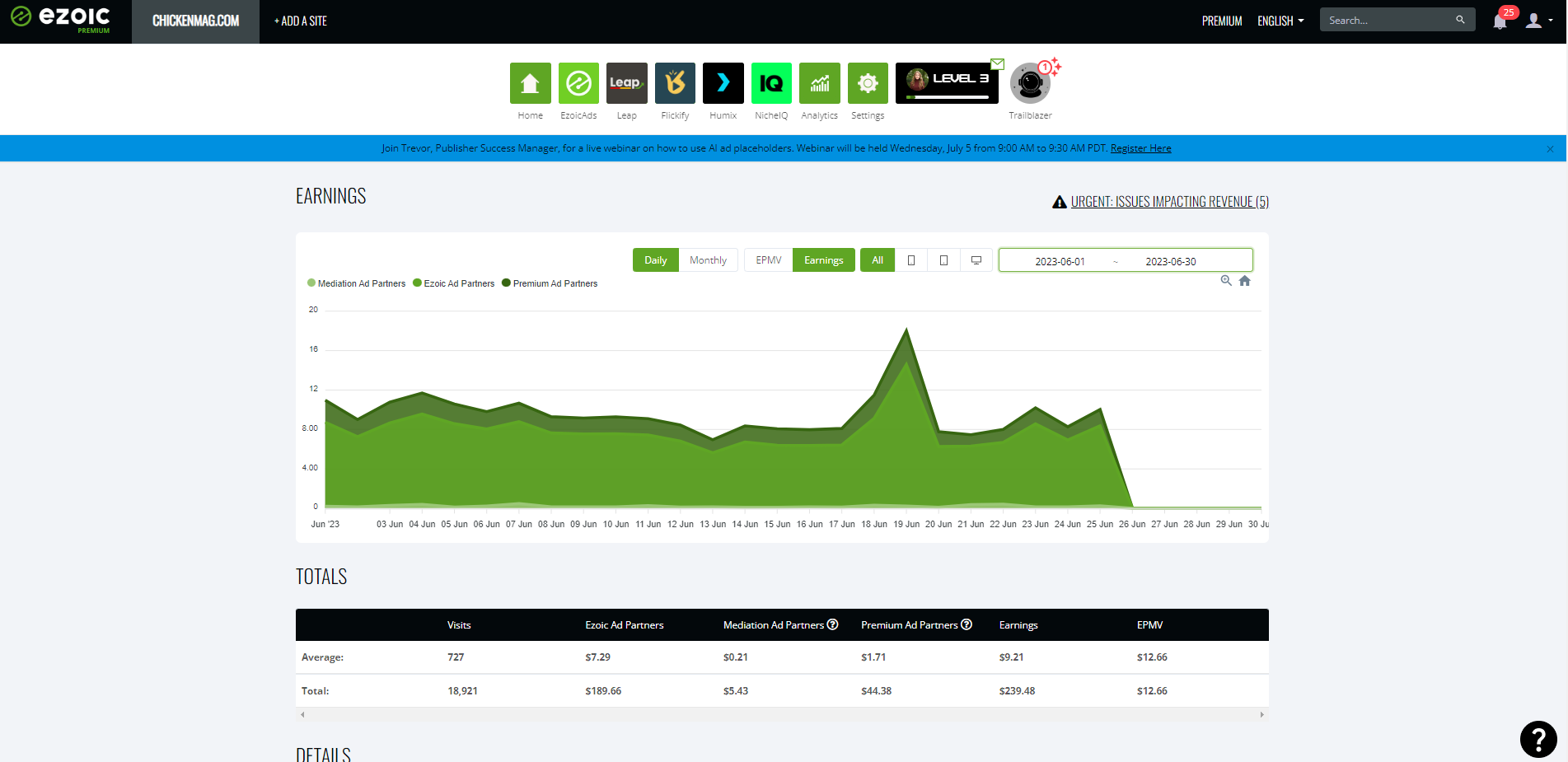Click + ADD A SITE
Viewport: 1568px width, 762px height.
301,21
